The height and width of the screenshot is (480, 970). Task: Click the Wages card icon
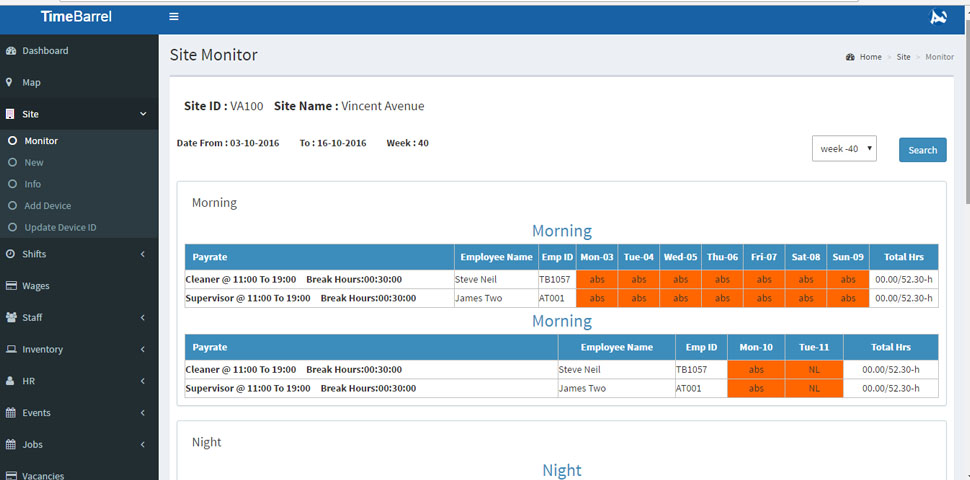click(11, 286)
